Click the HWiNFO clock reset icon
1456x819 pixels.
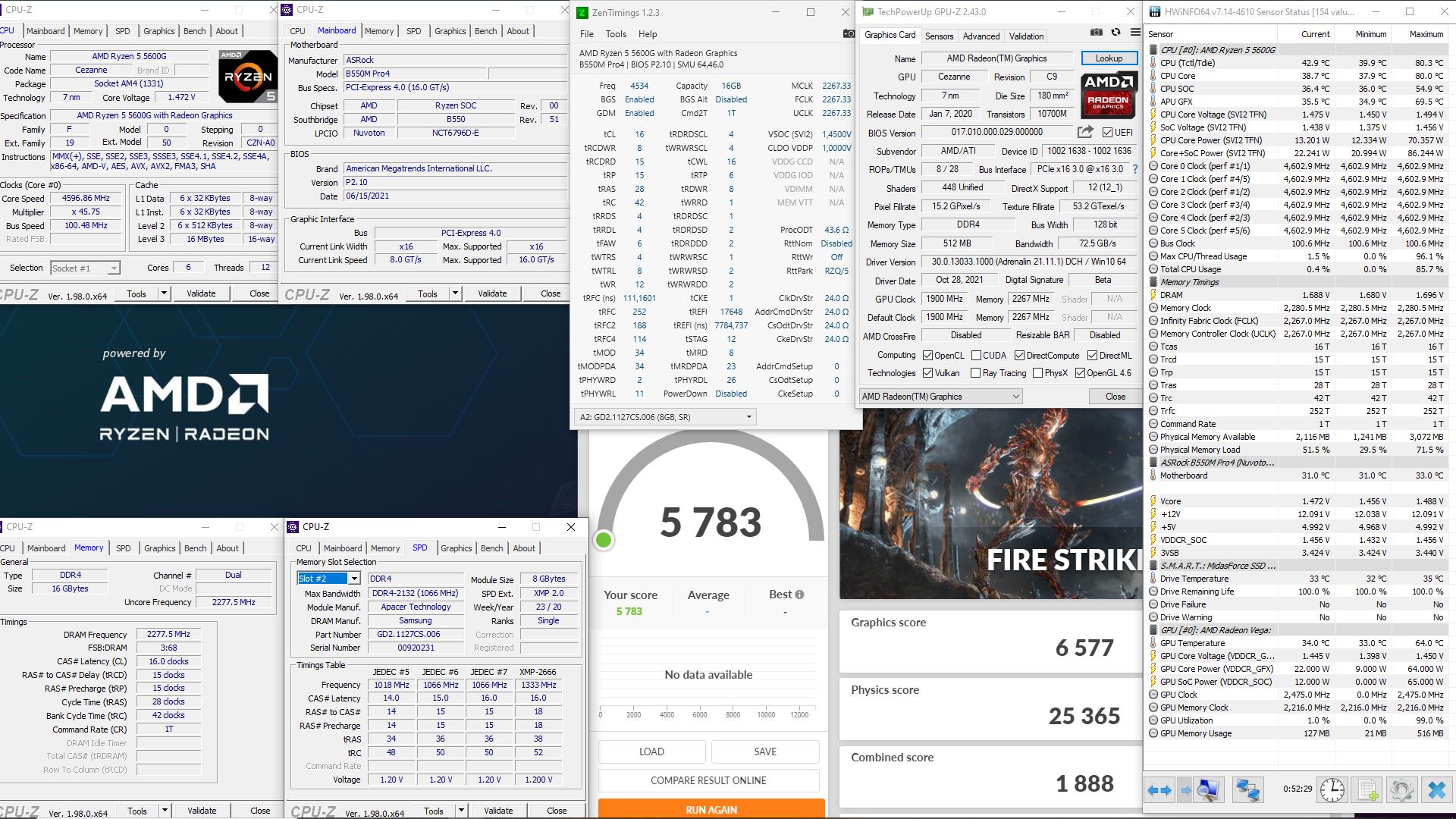pos(1332,790)
